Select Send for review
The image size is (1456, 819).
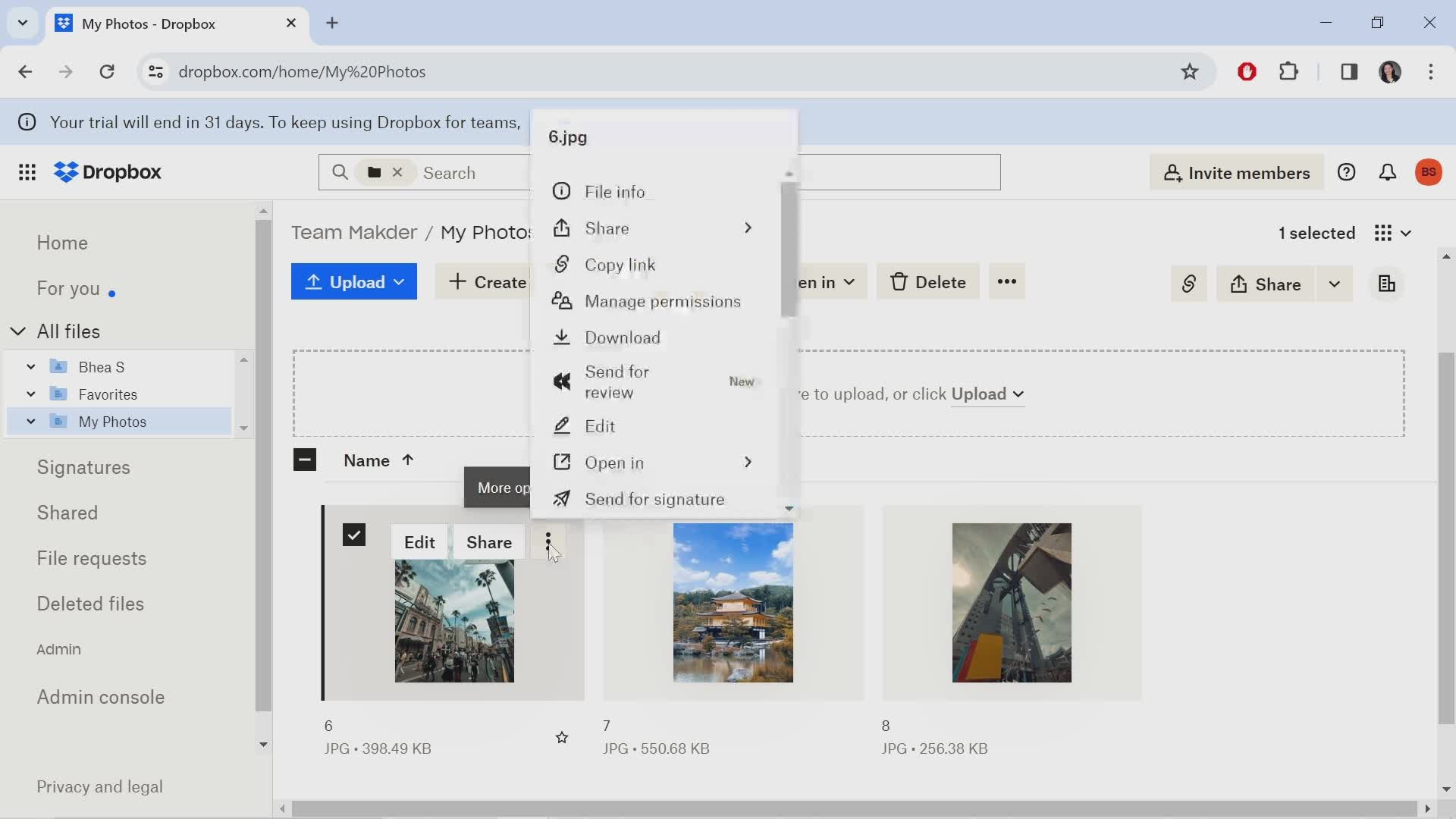tap(655, 382)
